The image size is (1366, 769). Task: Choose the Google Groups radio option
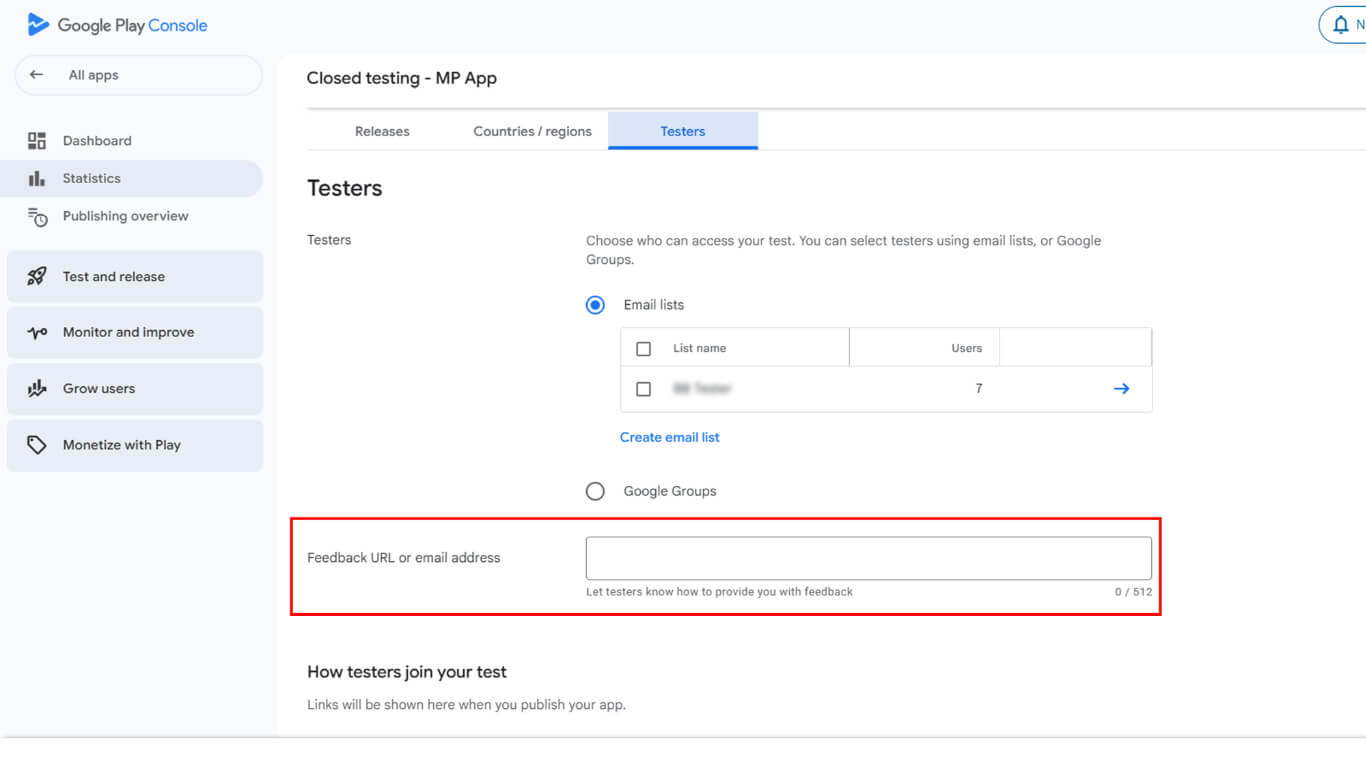(596, 491)
